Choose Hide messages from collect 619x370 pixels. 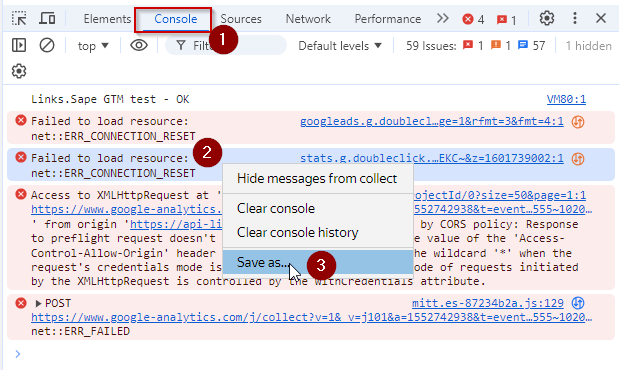coord(317,179)
